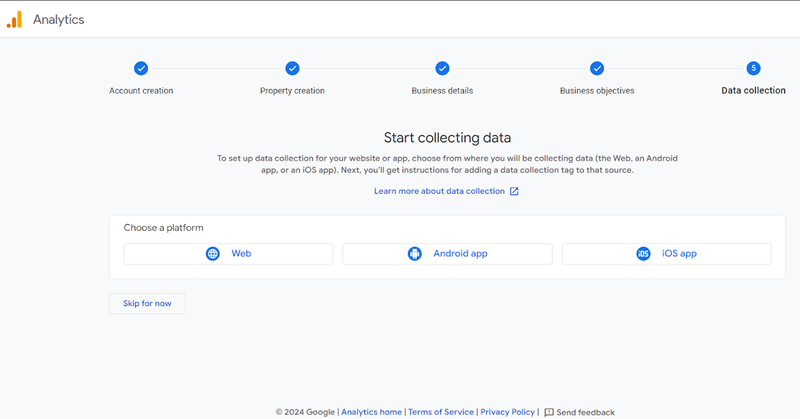Select the Account creation step checkmark

[141, 68]
